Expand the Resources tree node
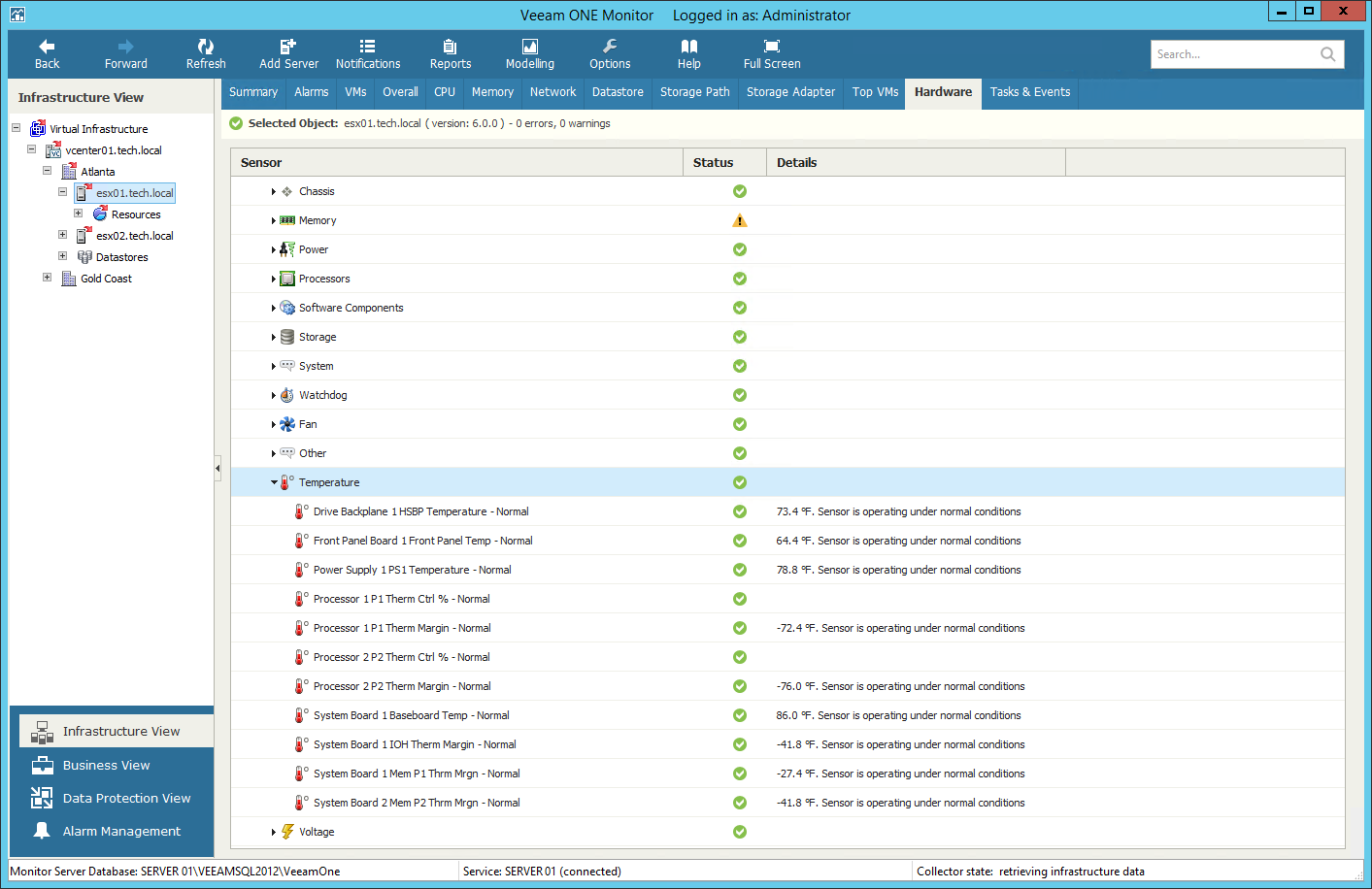This screenshot has height=889, width=1372. [x=78, y=214]
